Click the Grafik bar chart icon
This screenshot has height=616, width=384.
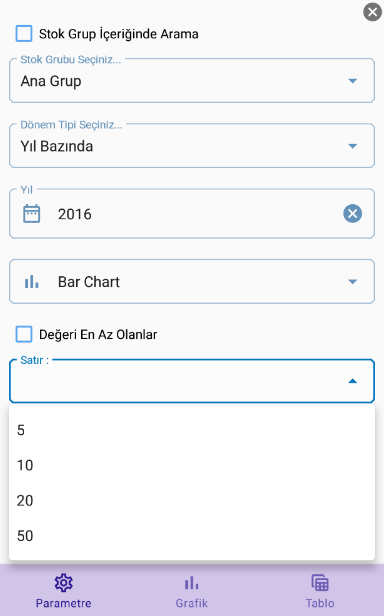(x=191, y=583)
